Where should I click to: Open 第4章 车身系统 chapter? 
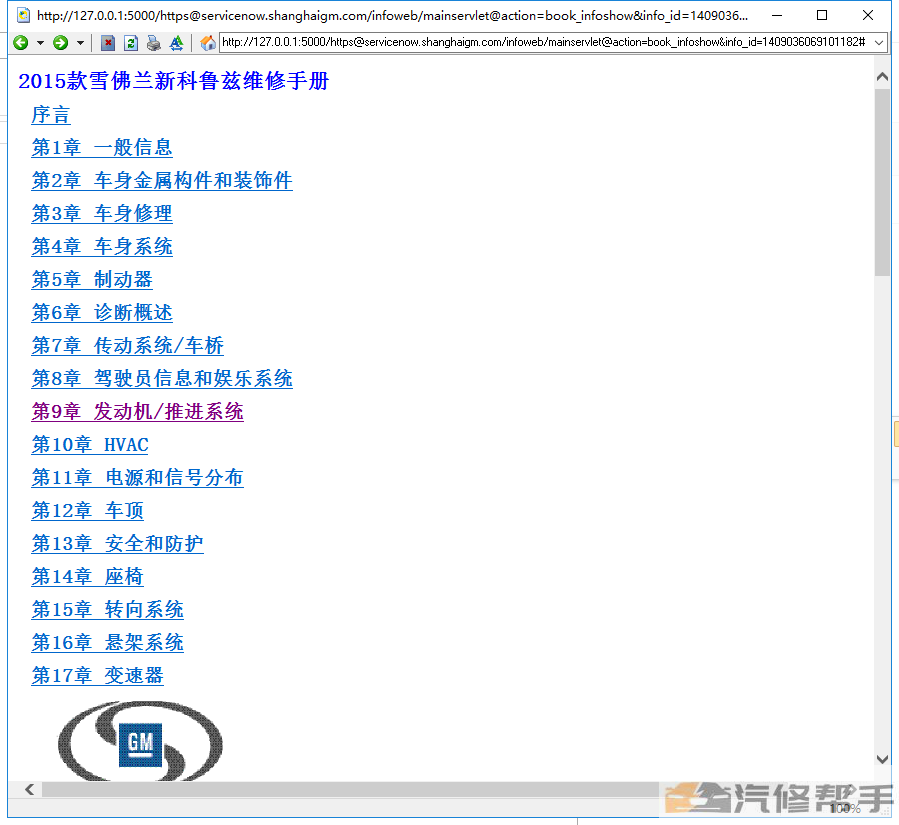point(102,247)
